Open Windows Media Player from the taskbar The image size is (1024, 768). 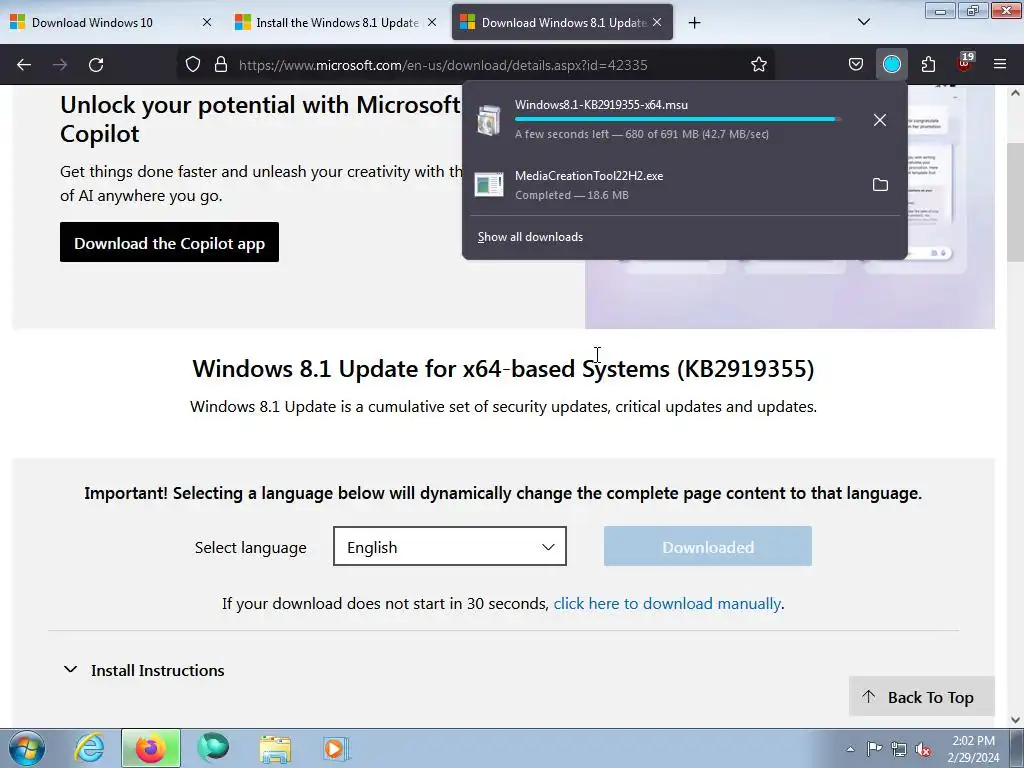tap(336, 748)
